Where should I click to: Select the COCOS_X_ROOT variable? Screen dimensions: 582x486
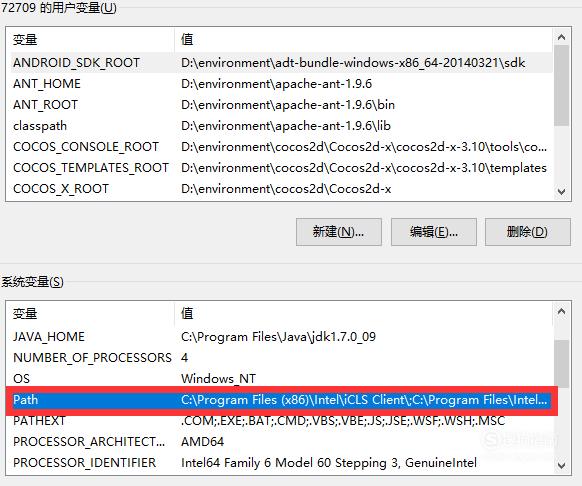[281, 189]
